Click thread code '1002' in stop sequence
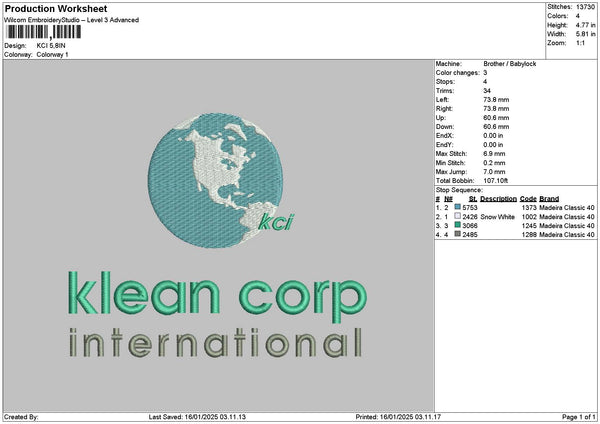Viewport: 600px width, 424px height. coord(529,217)
